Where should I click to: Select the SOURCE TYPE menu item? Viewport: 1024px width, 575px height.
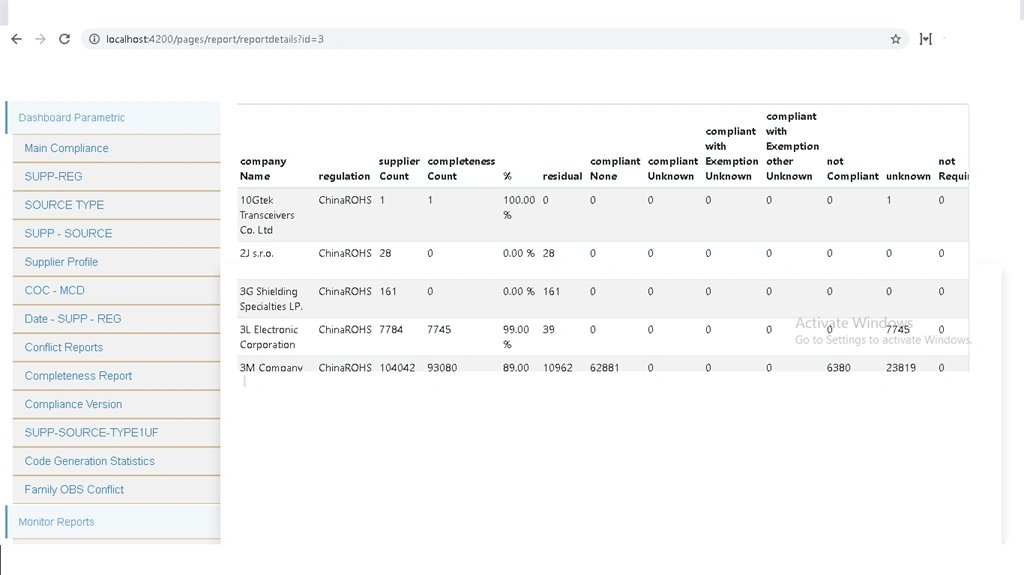(x=64, y=205)
